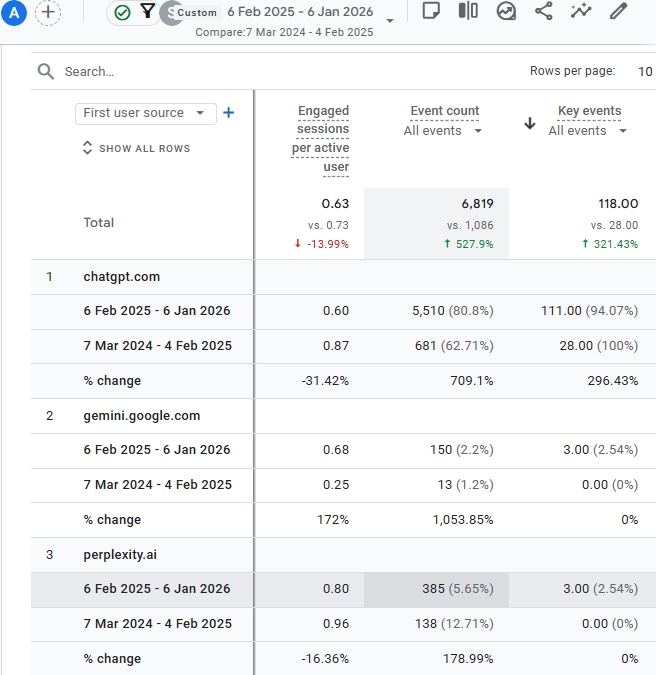Click chatgpt.com event count 5,510 (80.8%)

coord(453,311)
